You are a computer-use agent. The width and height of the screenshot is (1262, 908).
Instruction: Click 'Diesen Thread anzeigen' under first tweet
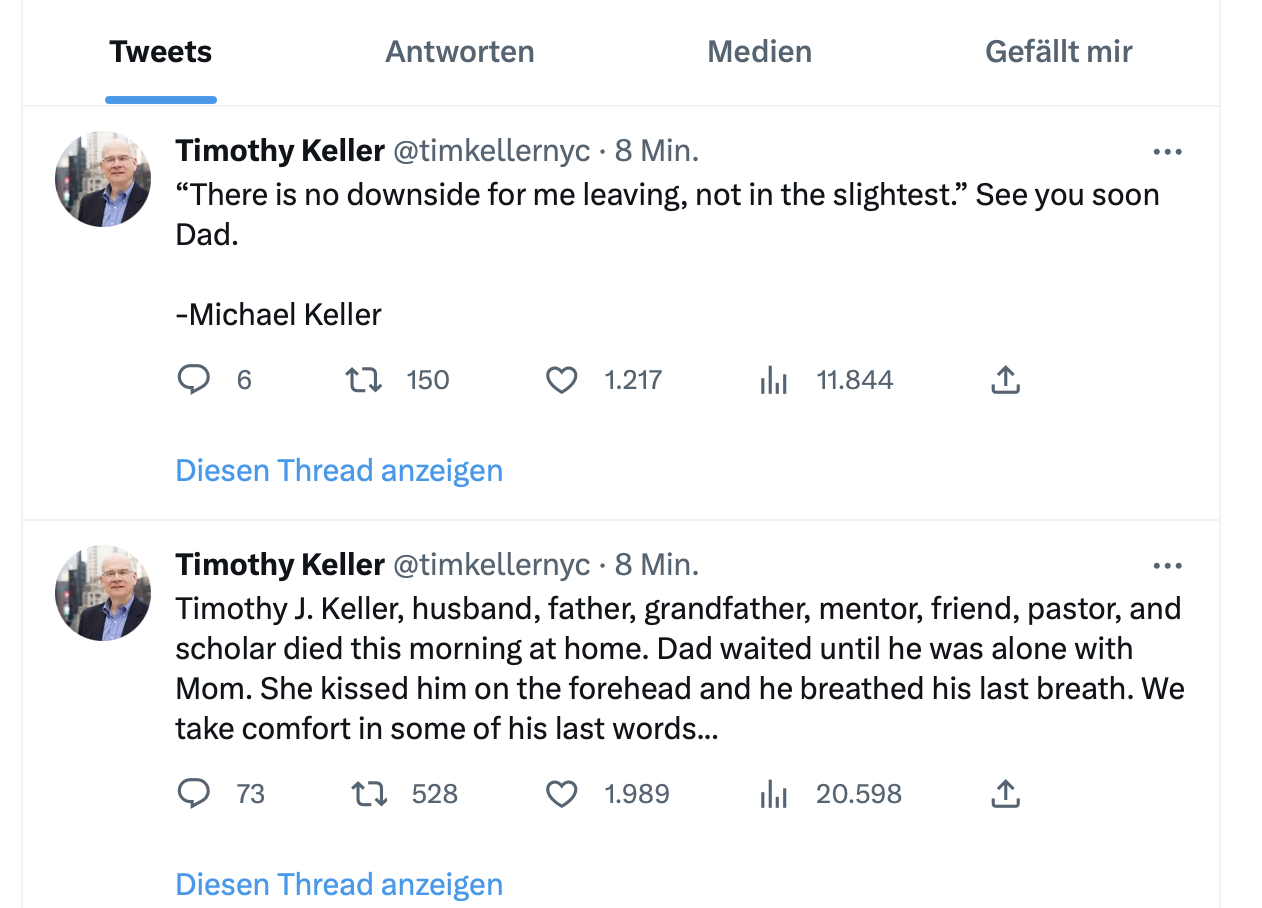tap(339, 470)
